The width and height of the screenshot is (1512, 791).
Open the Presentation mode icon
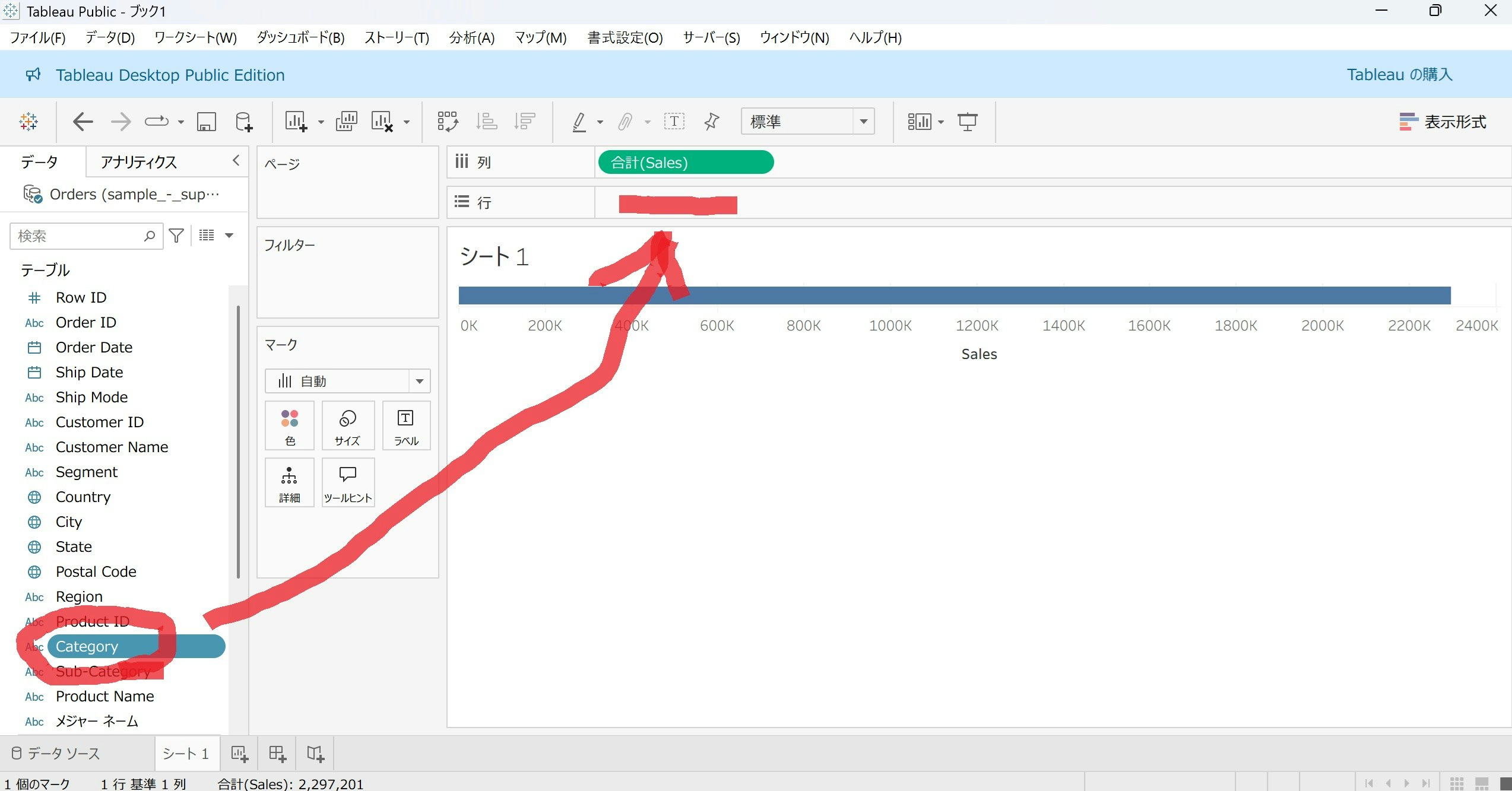tap(967, 122)
